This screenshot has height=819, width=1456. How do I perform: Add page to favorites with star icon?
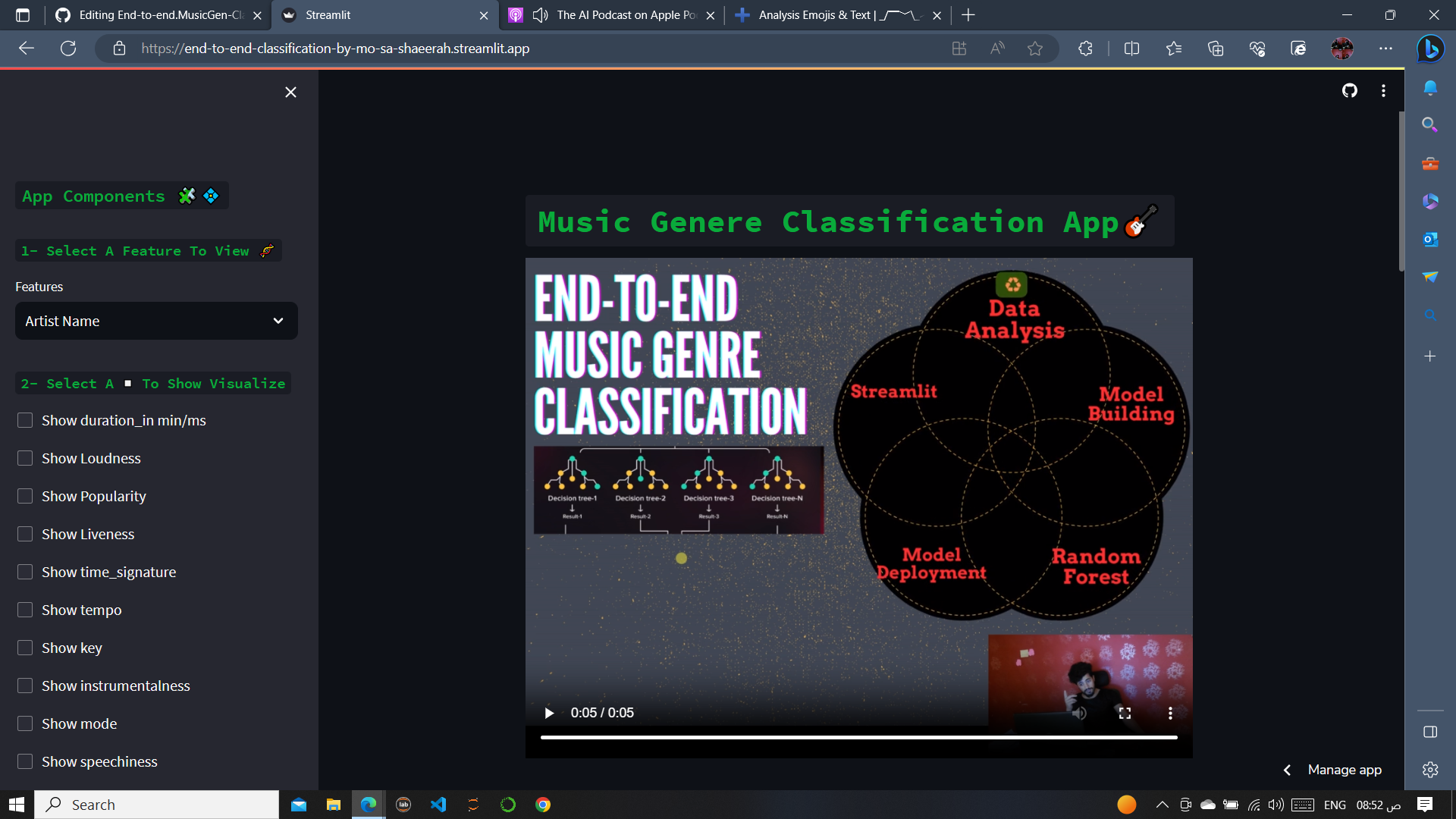click(x=1034, y=49)
